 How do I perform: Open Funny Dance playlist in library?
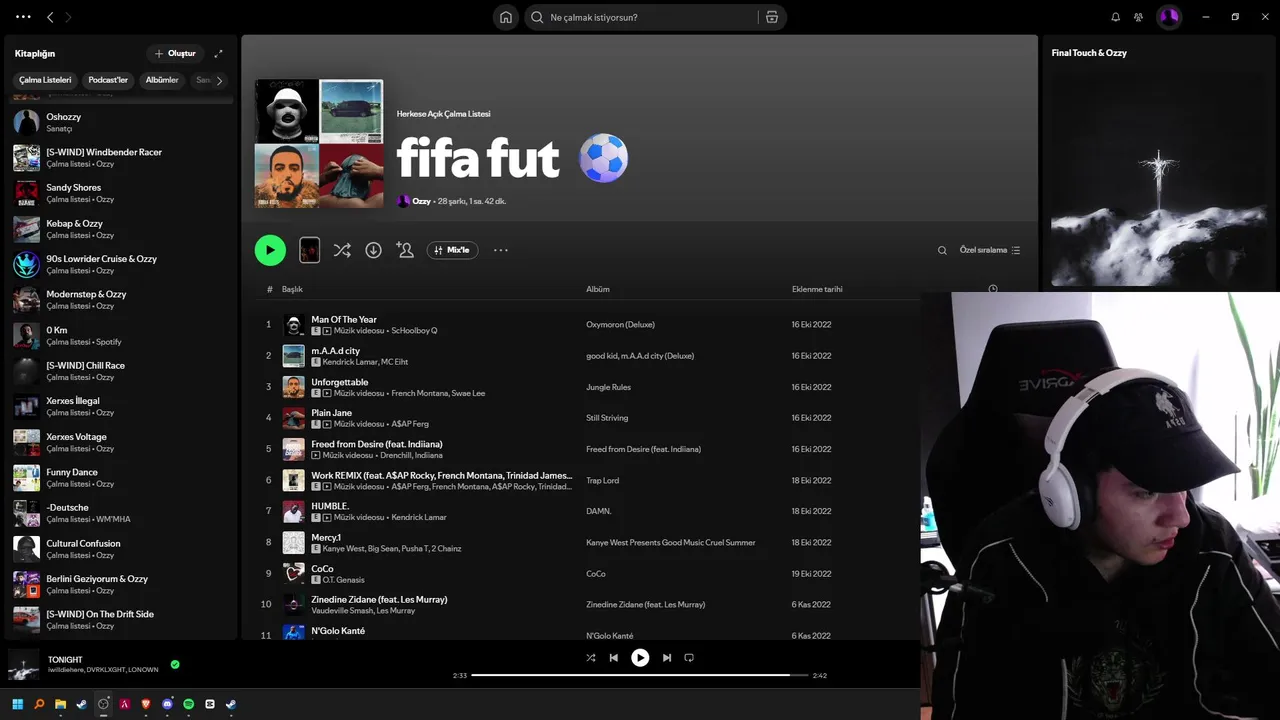tap(120, 477)
